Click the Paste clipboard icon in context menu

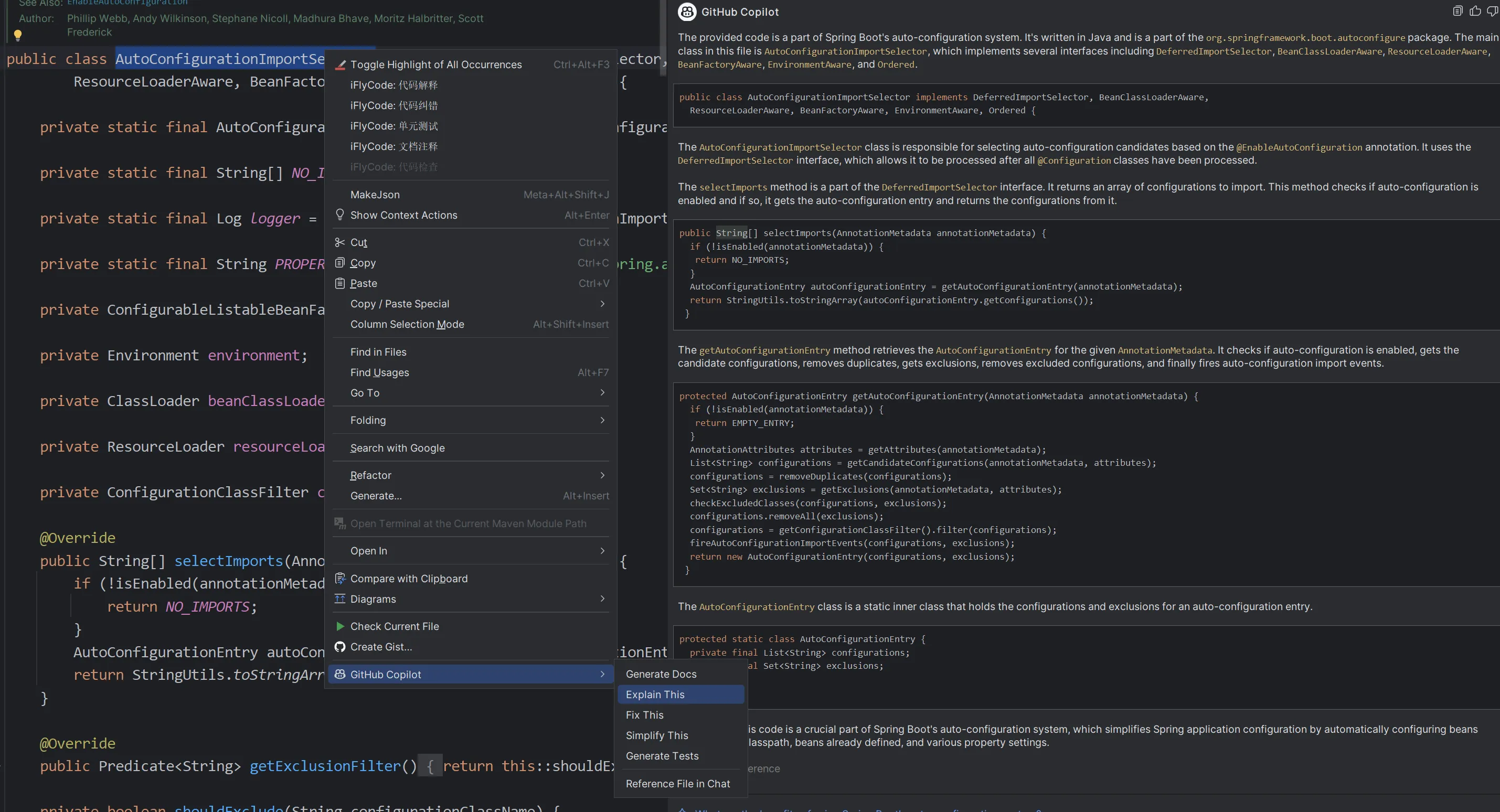[340, 283]
